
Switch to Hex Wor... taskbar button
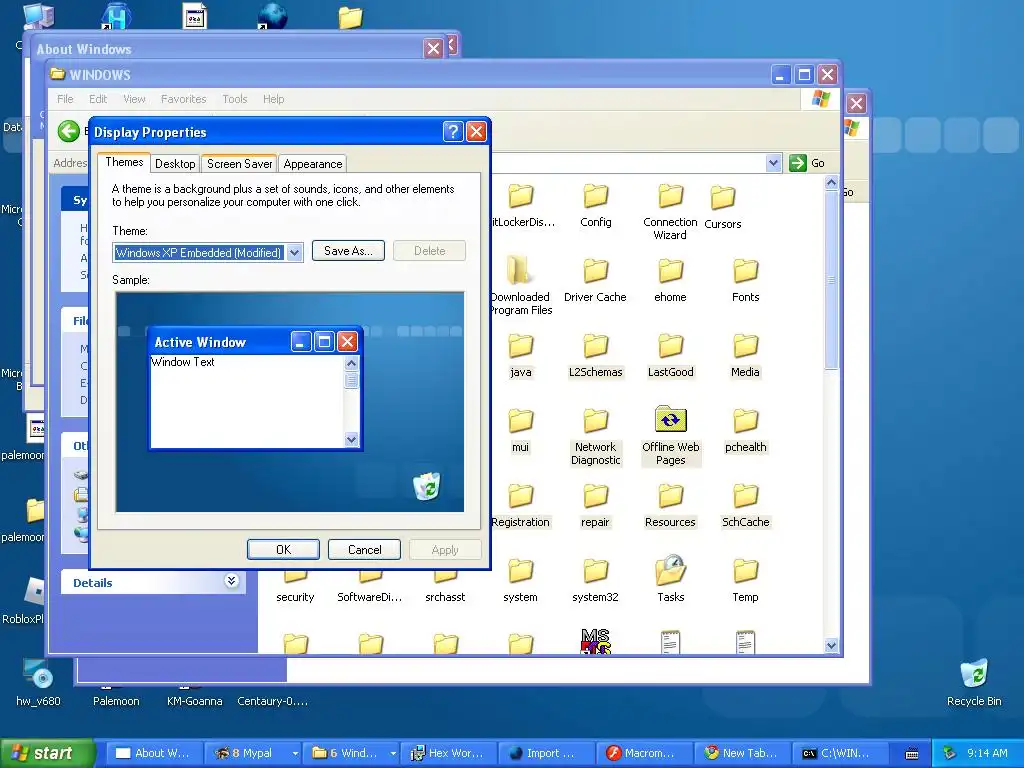click(448, 753)
